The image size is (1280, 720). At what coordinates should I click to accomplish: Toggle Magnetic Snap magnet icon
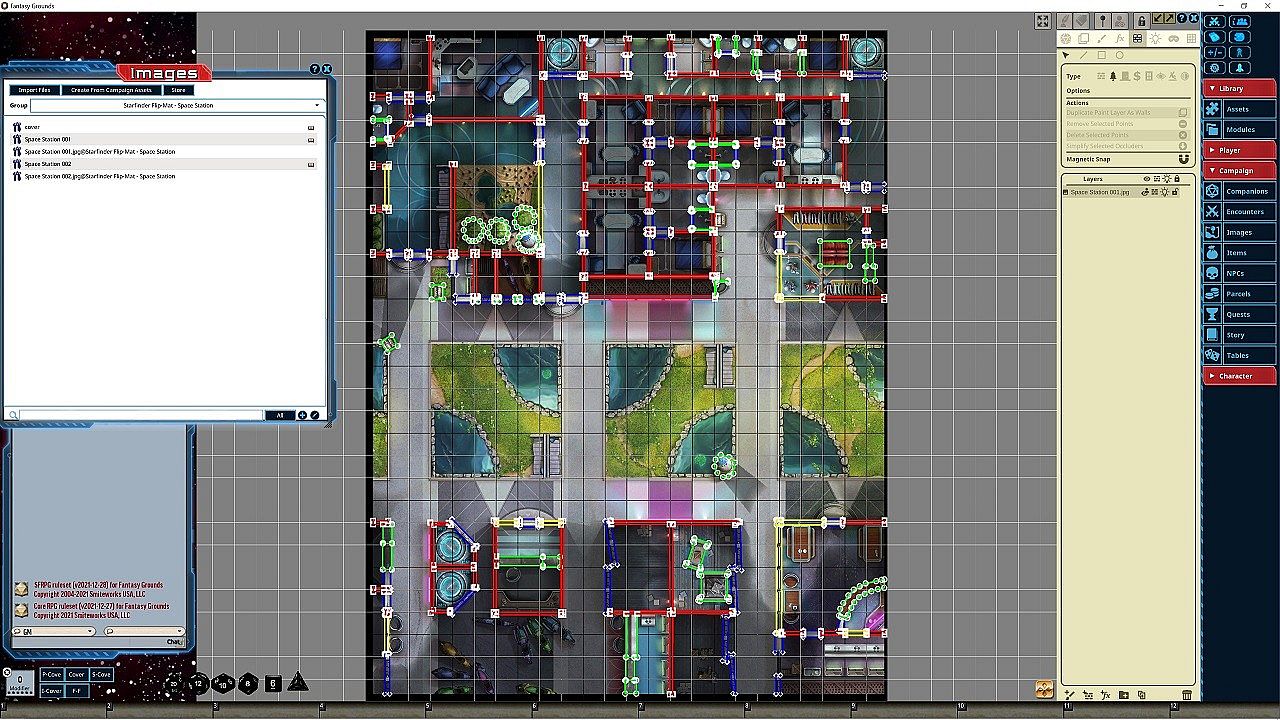click(x=1184, y=159)
